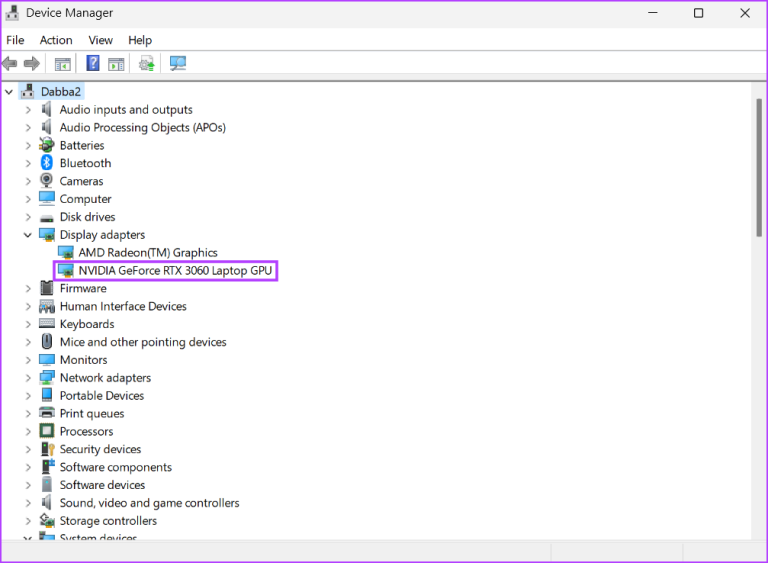Select NVIDIA GeForce RTX 3060 Laptop GPU
Screen dimensions: 768x563
[174, 270]
